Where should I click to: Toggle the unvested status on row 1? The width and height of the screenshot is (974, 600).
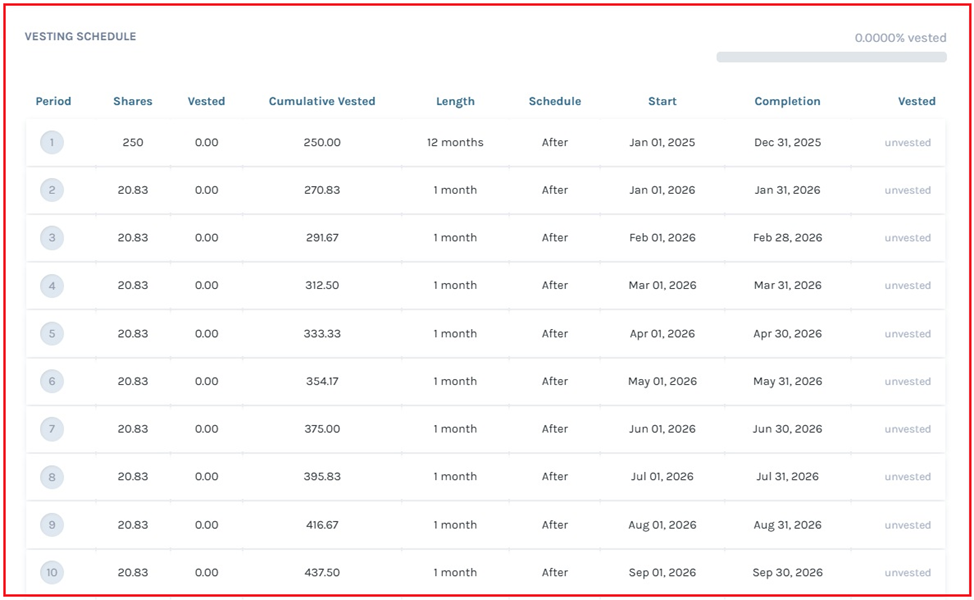(x=908, y=142)
